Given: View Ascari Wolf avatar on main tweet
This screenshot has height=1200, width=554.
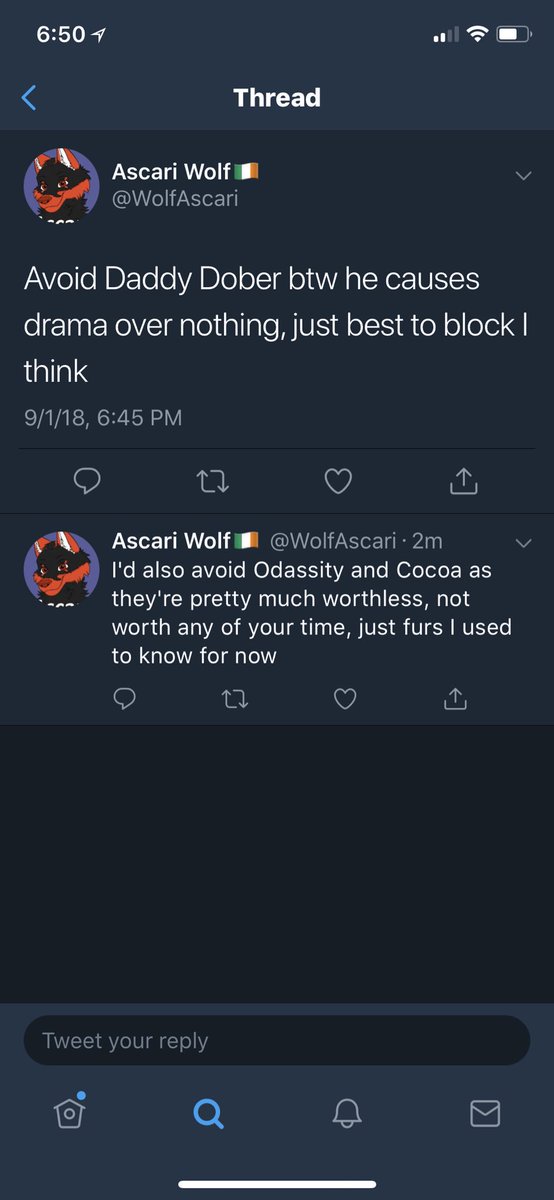Looking at the screenshot, I should pyautogui.click(x=61, y=186).
